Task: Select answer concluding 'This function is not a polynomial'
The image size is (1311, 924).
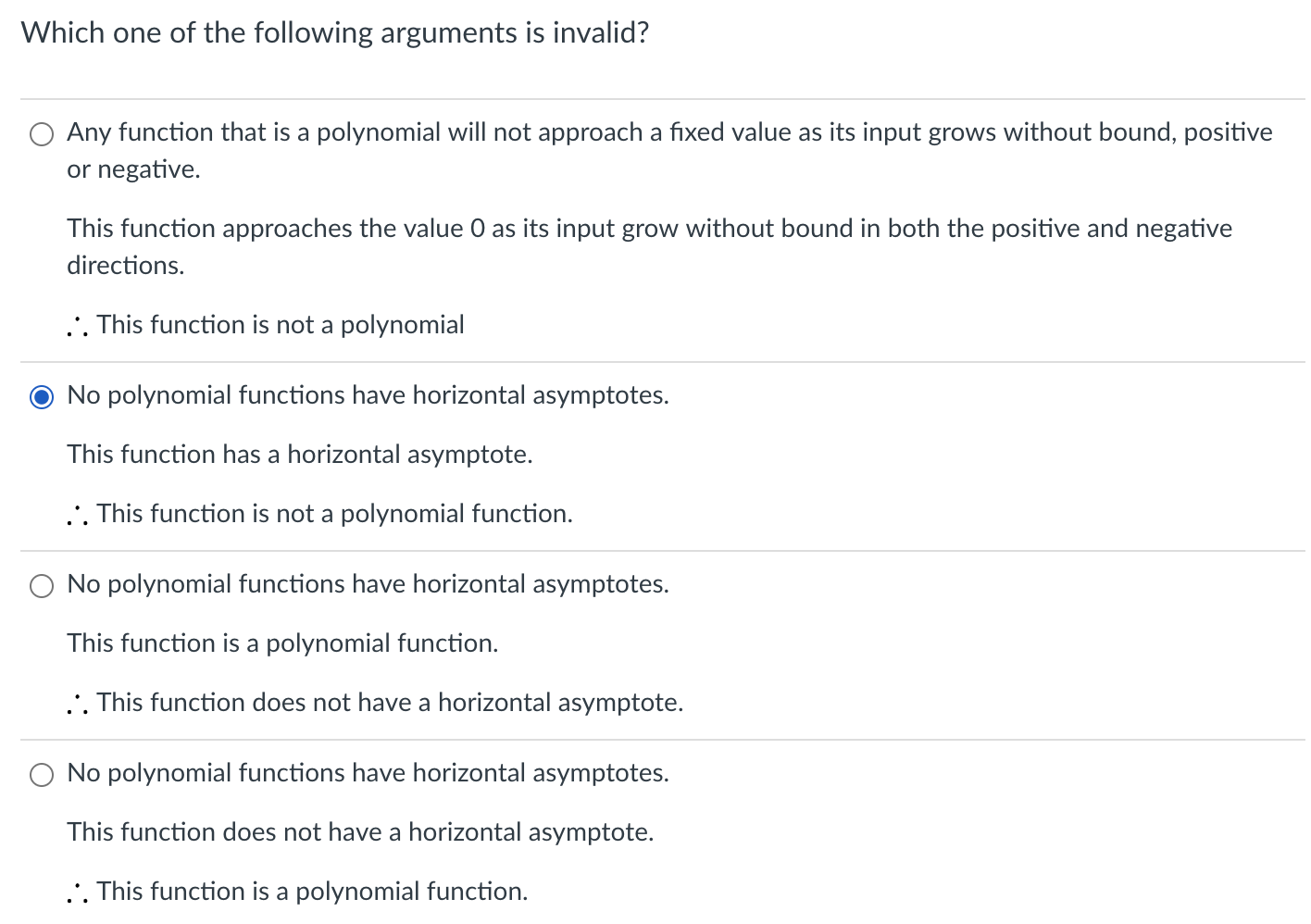Action: (280, 325)
